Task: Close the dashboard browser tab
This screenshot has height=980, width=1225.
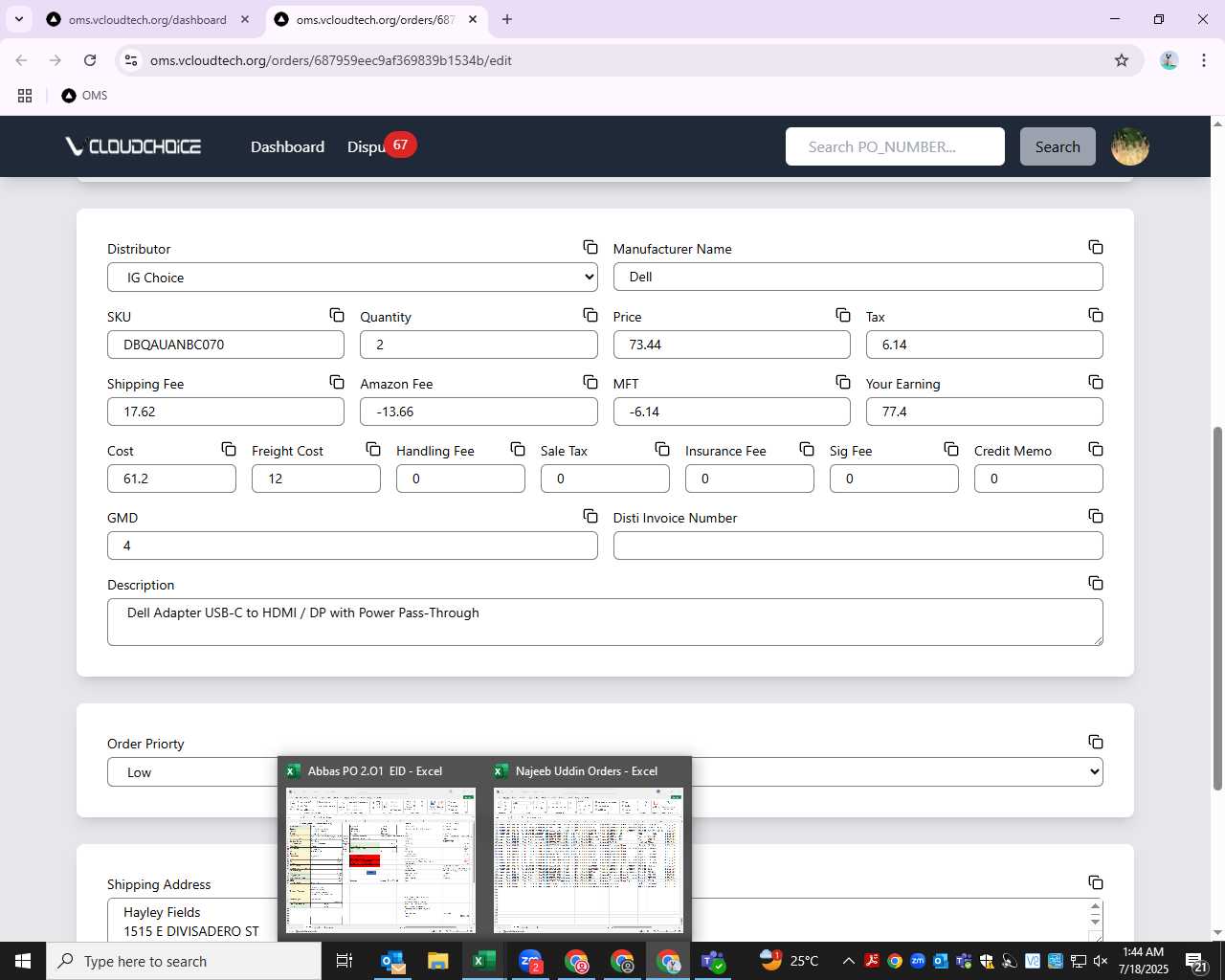Action: tap(245, 19)
